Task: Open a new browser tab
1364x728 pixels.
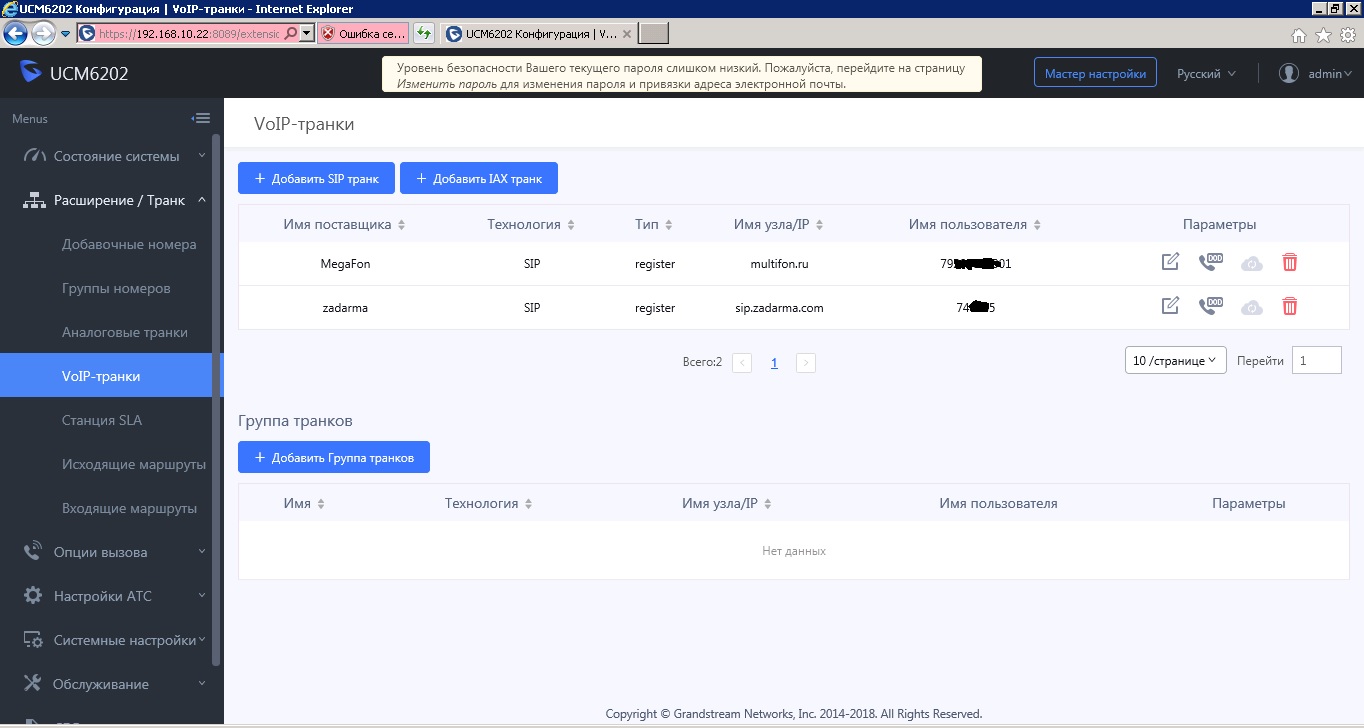Action: [653, 33]
